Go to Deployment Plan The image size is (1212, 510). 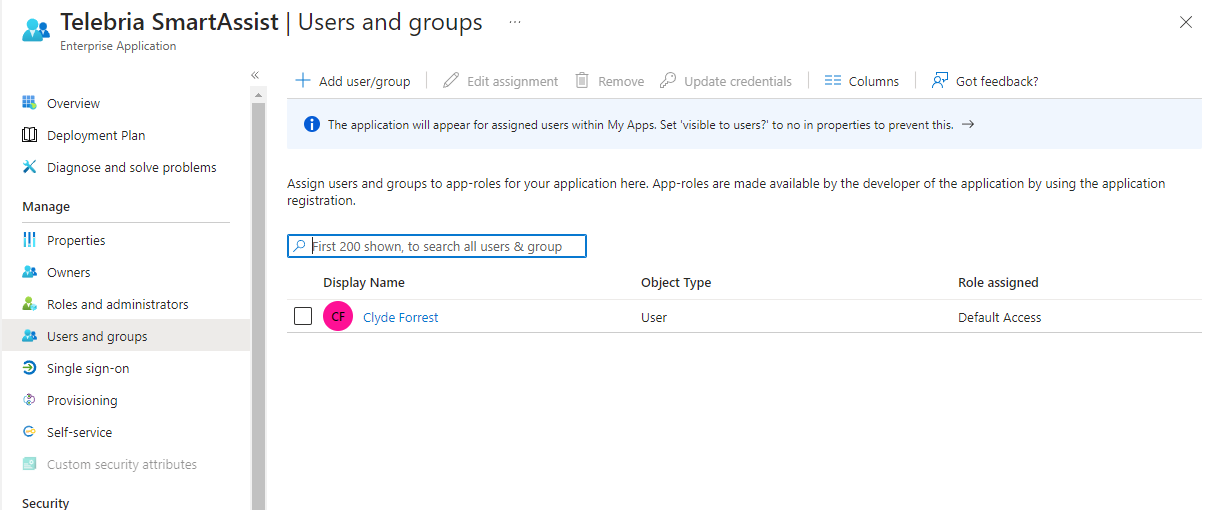point(96,135)
